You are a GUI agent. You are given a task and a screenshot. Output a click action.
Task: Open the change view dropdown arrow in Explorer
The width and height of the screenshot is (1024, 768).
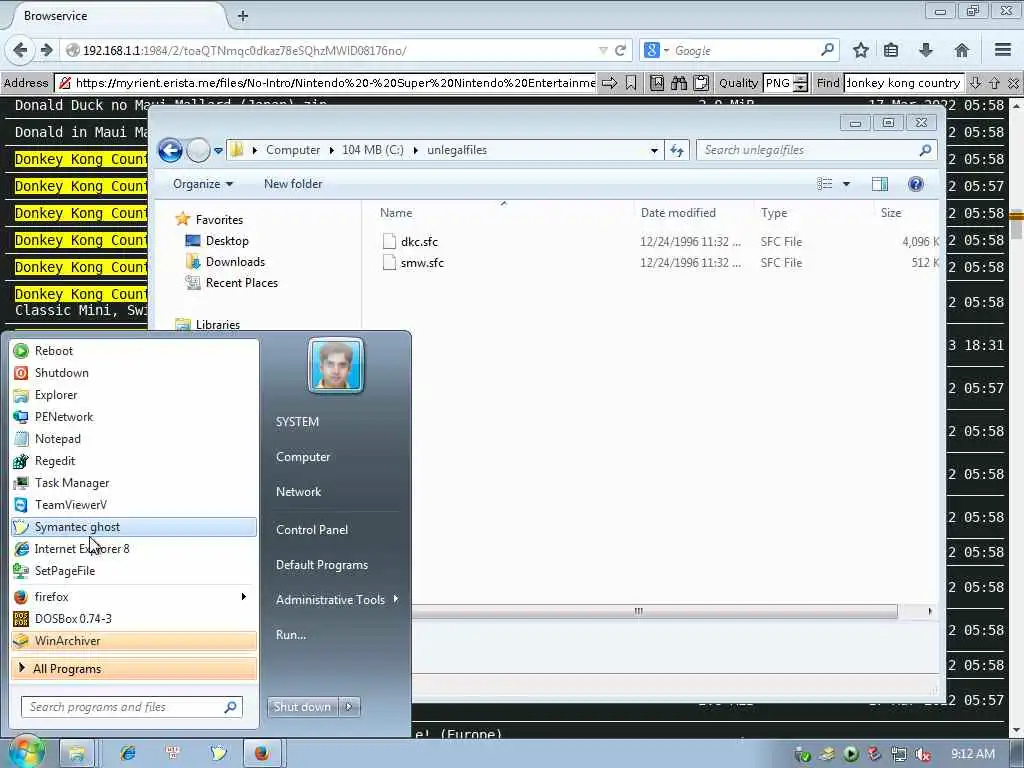(x=846, y=184)
